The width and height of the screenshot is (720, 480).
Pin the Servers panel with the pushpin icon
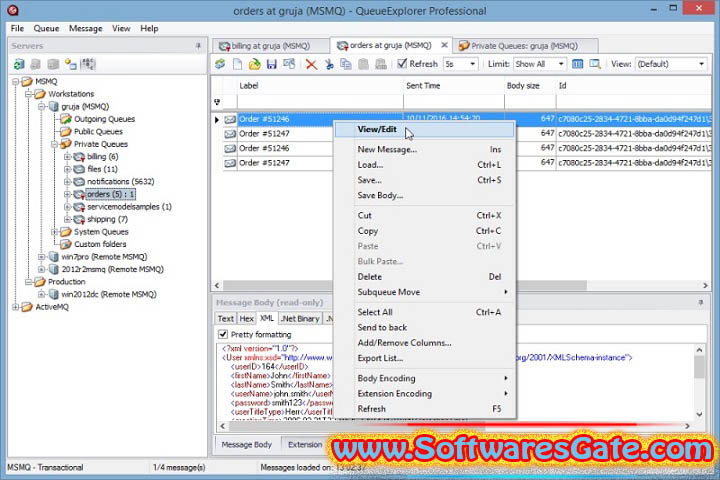click(x=198, y=46)
